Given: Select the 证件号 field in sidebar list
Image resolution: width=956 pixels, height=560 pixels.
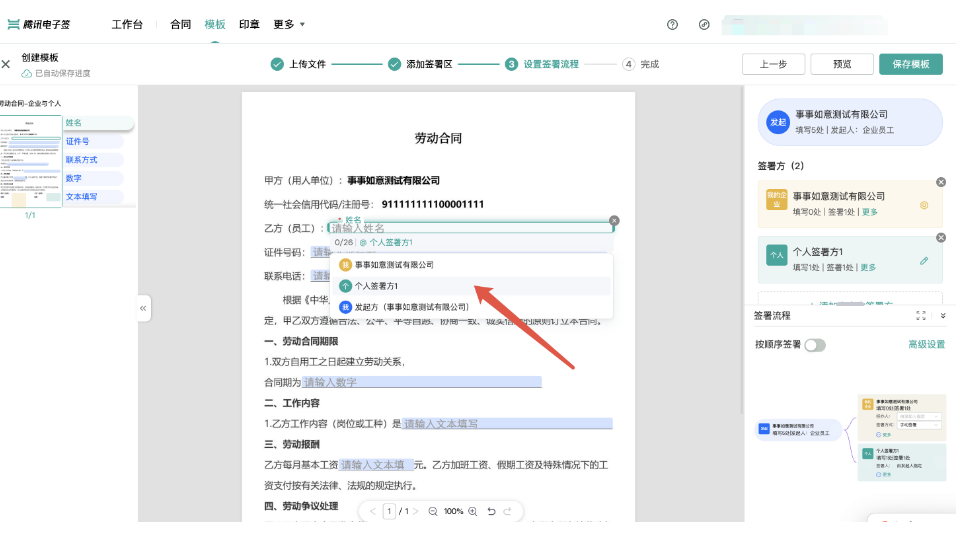Looking at the screenshot, I should coord(94,142).
